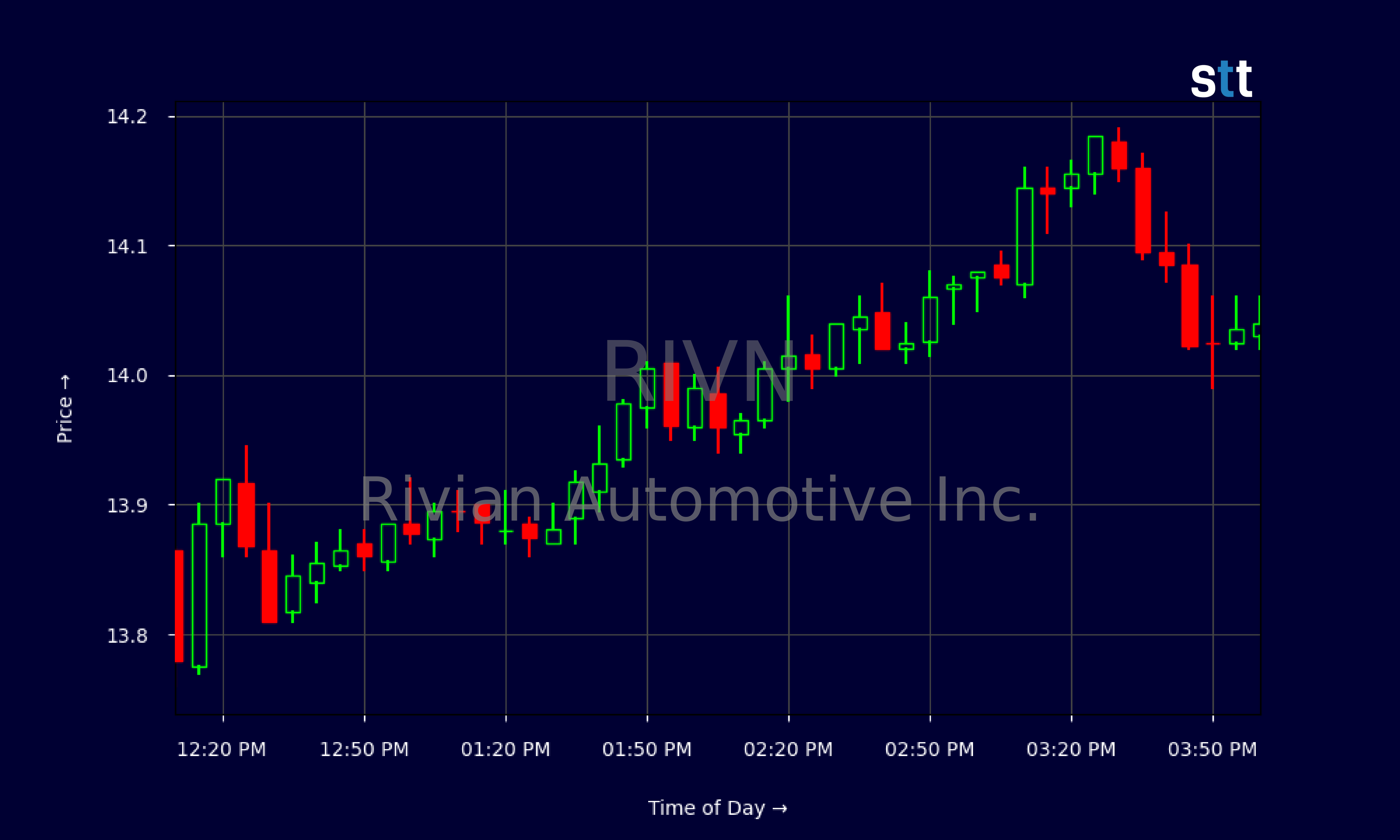The height and width of the screenshot is (840, 1400).
Task: Click the 02:20 PM time label
Action: coord(788,749)
